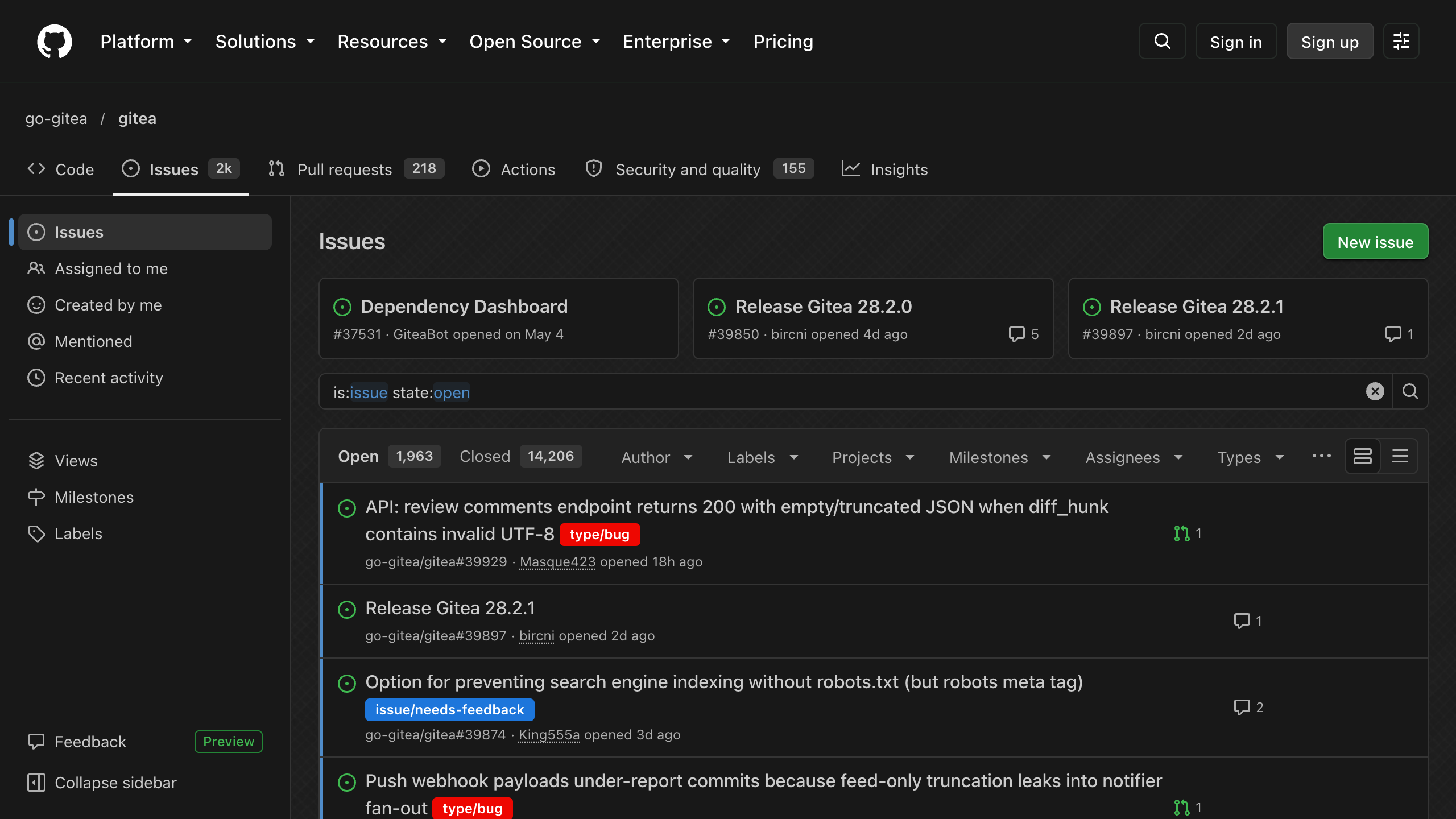Open the Pricing link
This screenshot has height=819, width=1456.
(783, 41)
